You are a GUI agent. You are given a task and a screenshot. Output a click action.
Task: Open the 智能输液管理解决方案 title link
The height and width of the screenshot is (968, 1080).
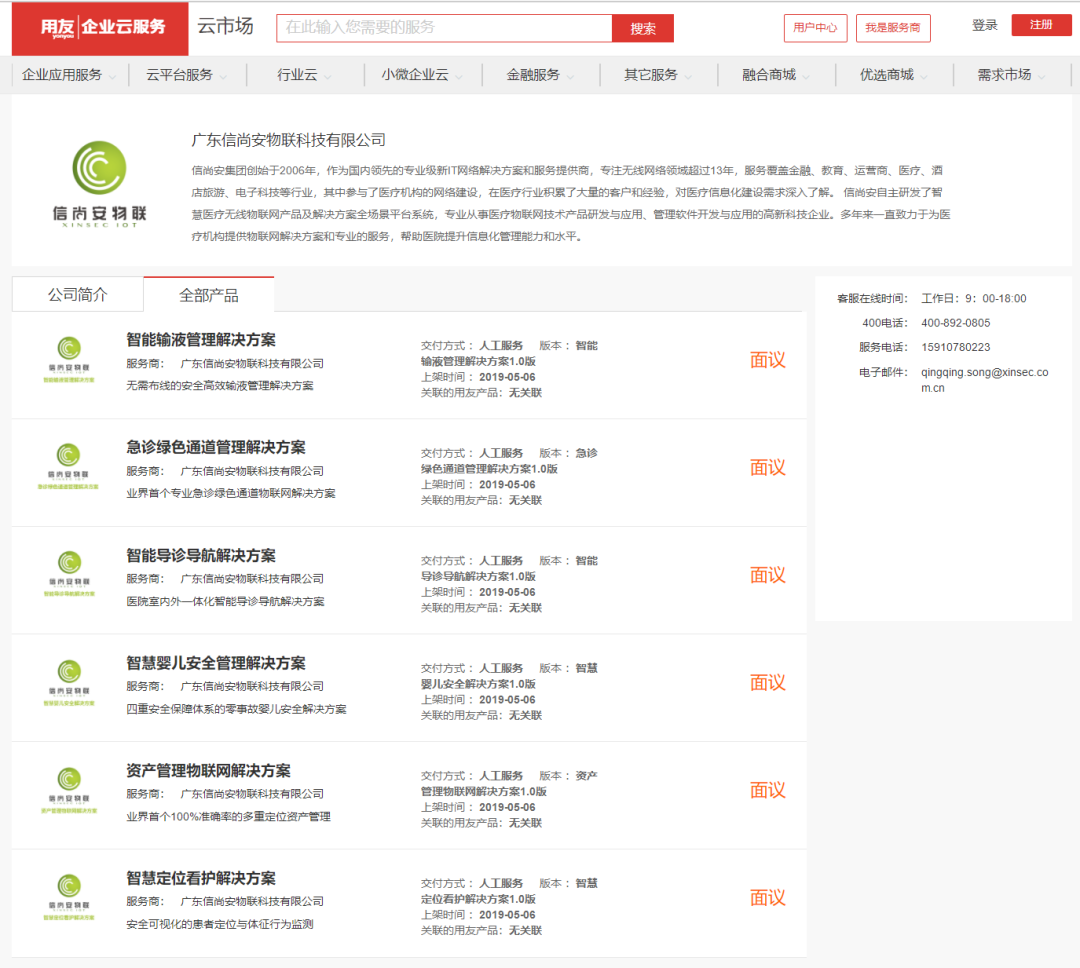(x=201, y=340)
